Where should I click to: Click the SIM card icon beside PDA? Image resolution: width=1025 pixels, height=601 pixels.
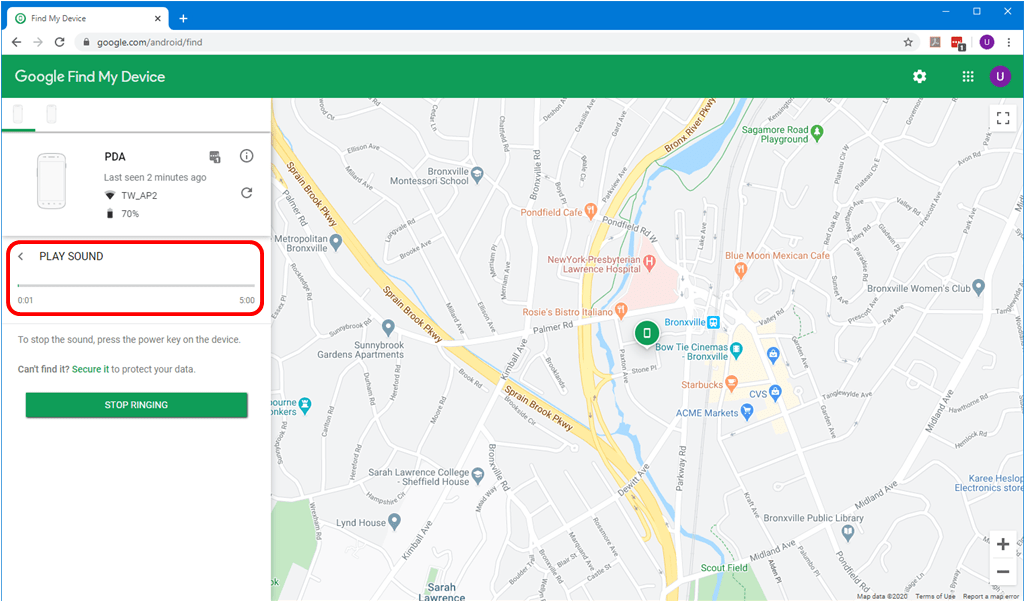[214, 156]
